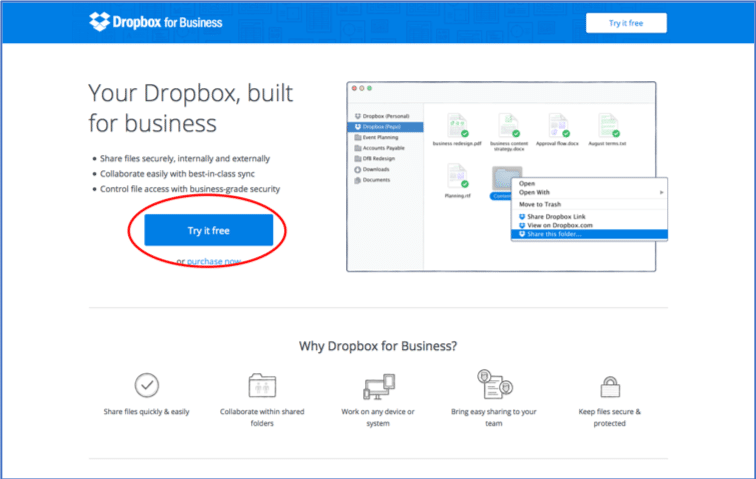The height and width of the screenshot is (479, 756).
Task: Click the Dropbox icon beside Share Dropbox Link
Action: click(x=522, y=217)
